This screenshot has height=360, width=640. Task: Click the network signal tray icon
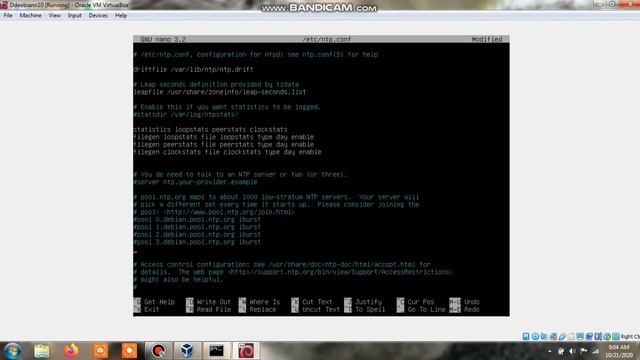click(596, 351)
